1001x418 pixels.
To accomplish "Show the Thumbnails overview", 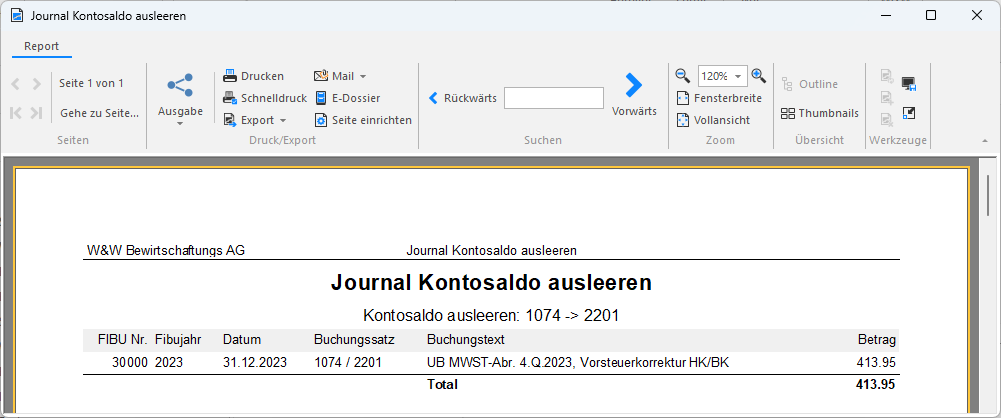I will click(820, 113).
